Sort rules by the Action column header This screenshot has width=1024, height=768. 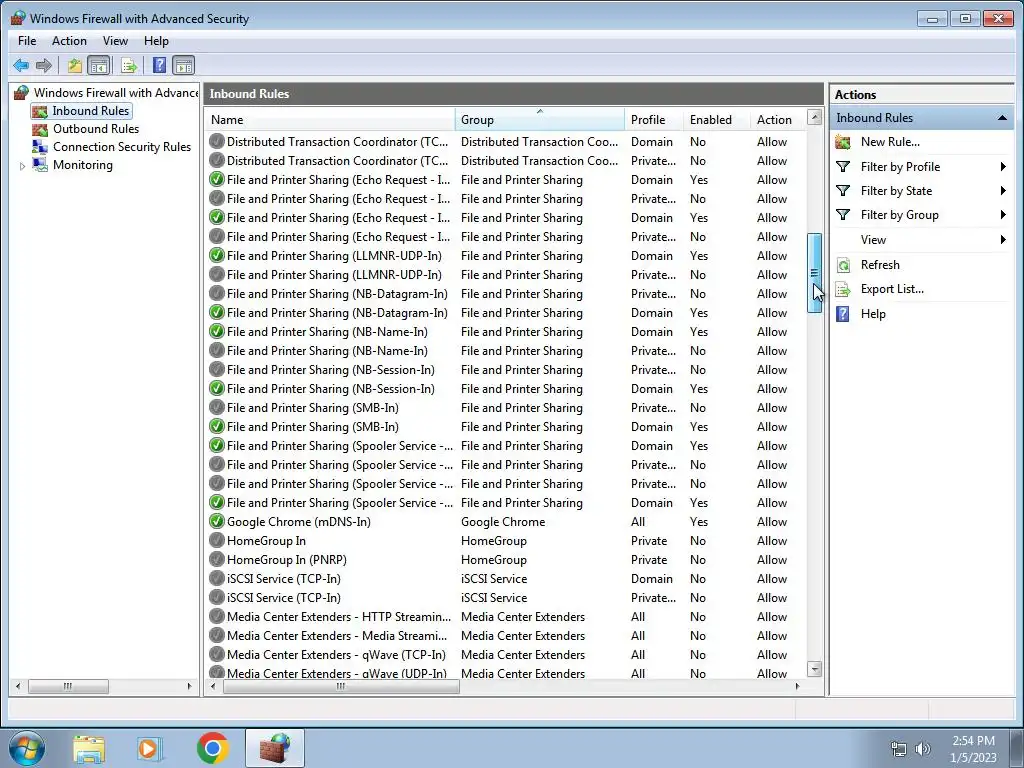point(778,120)
